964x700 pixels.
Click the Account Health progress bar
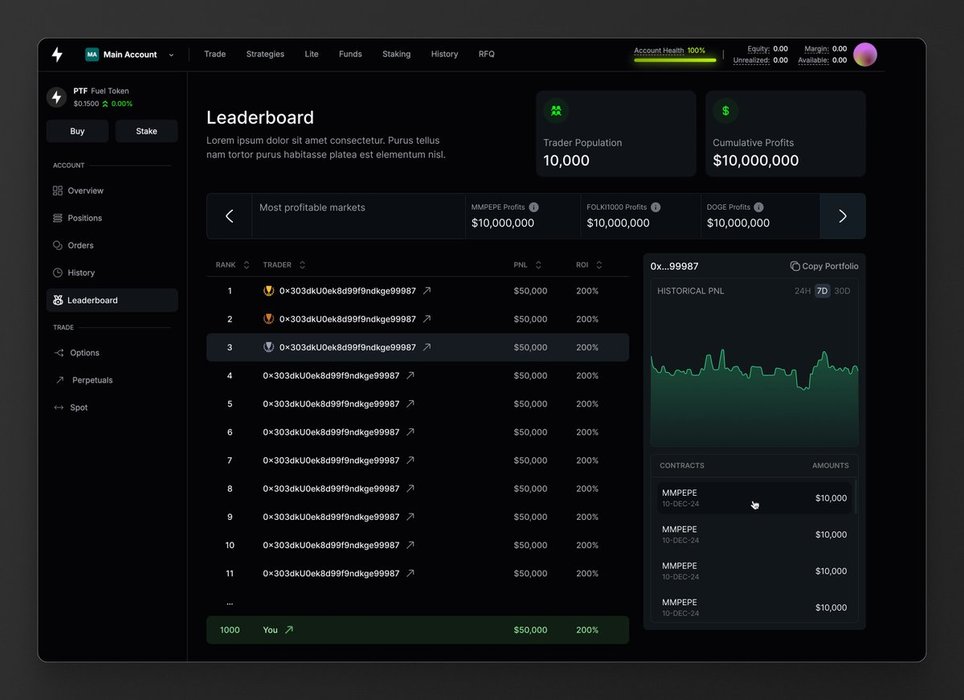[x=675, y=60]
